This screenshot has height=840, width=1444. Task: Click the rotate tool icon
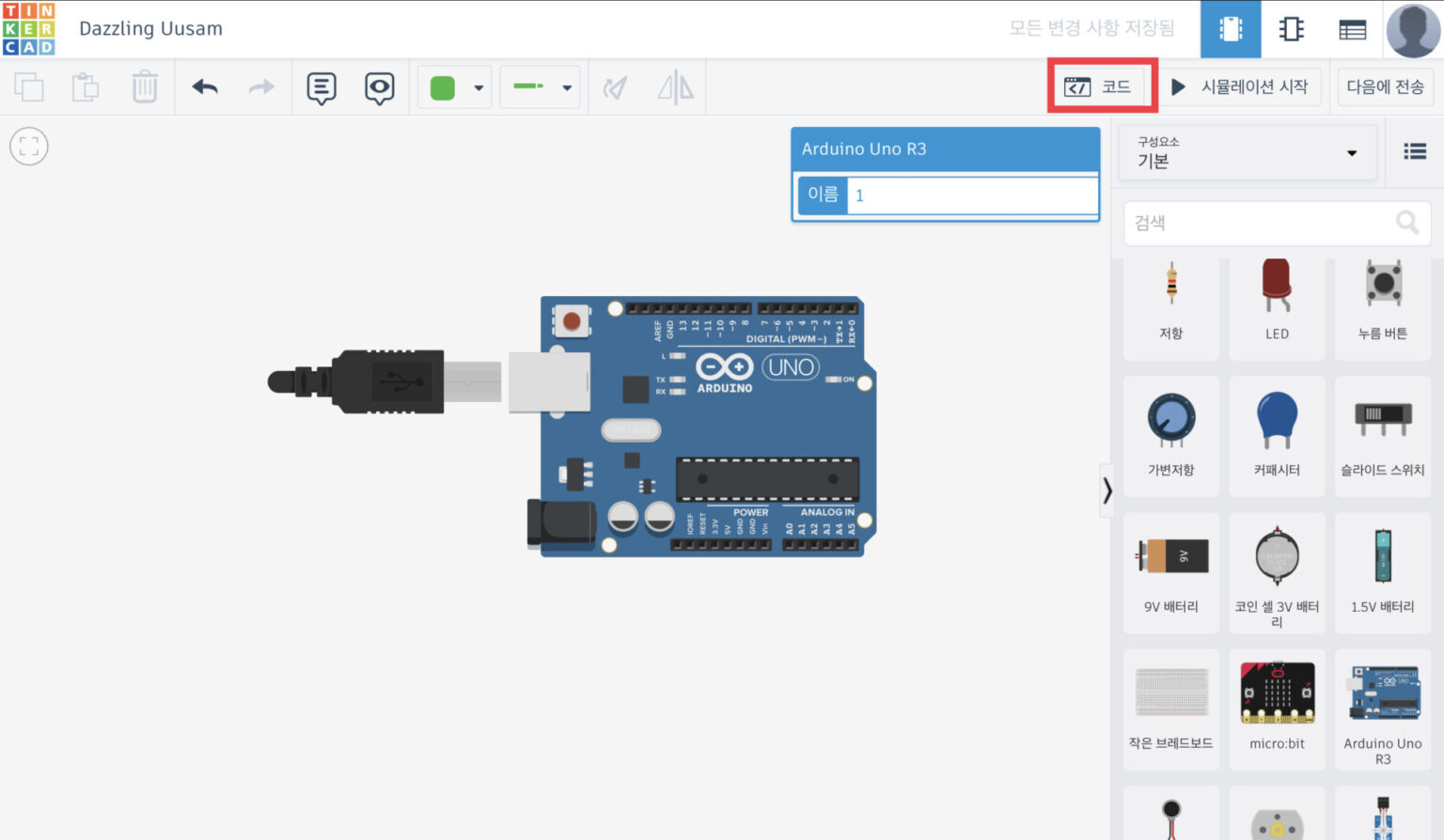click(615, 88)
